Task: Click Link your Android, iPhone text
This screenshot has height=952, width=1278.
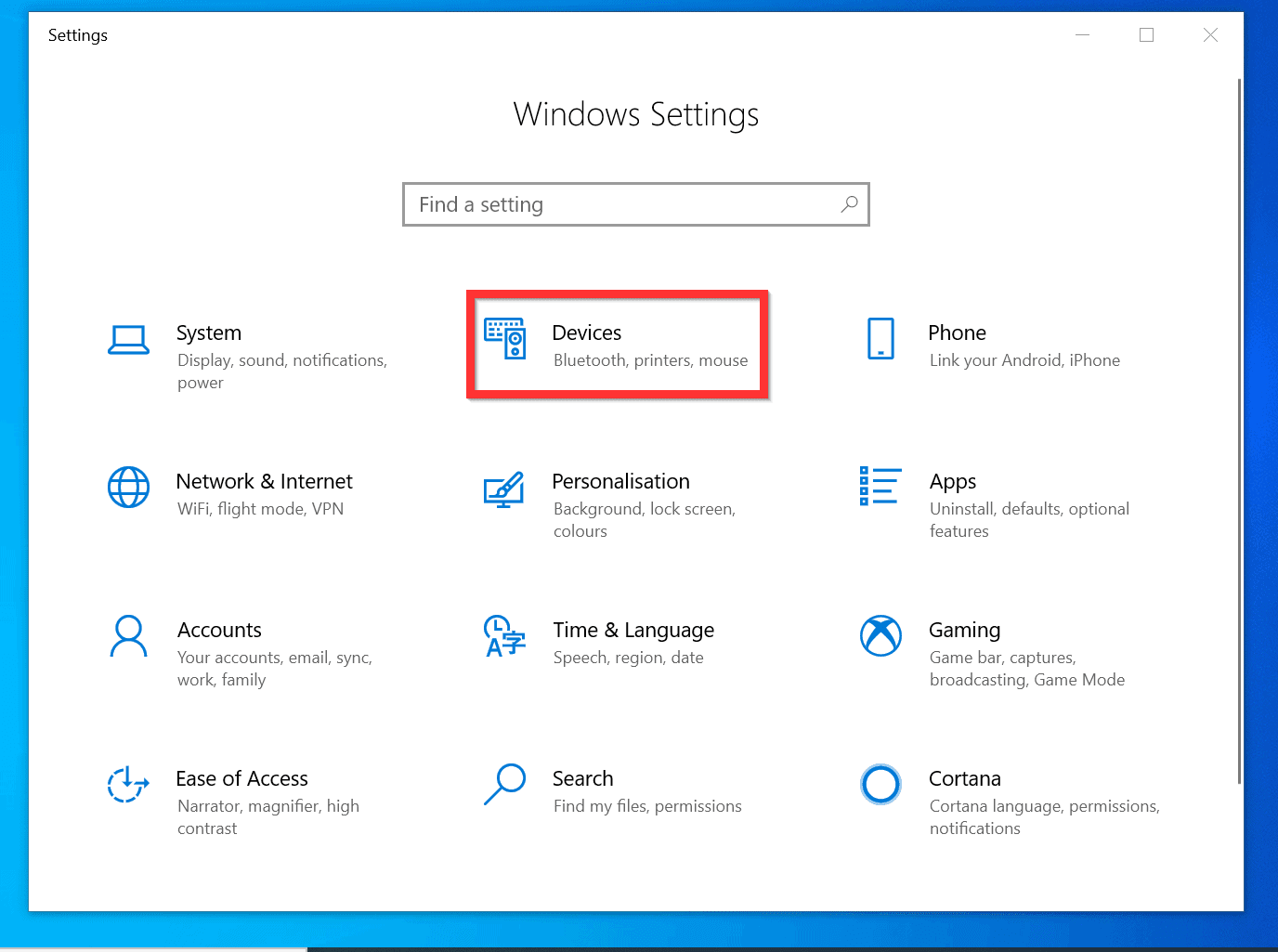Action: click(x=1024, y=360)
